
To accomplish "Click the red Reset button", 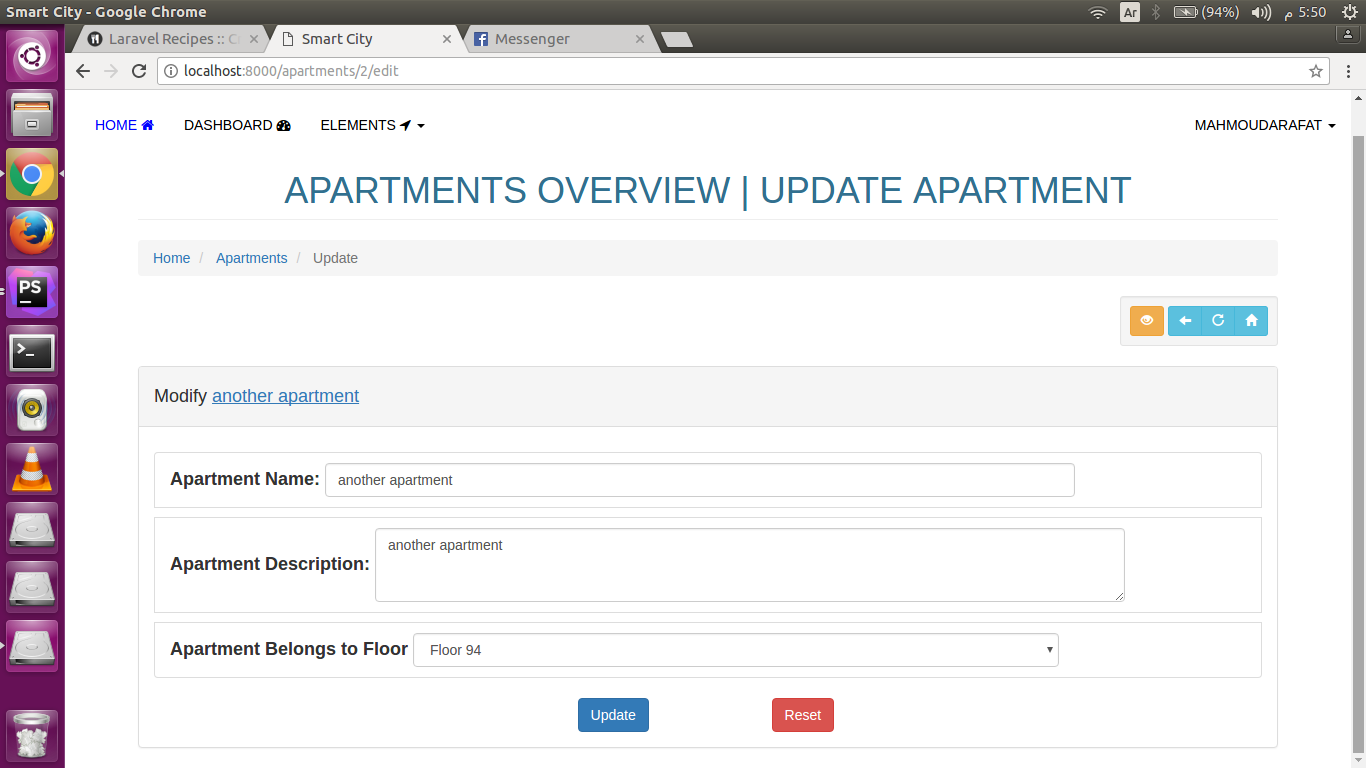I will [802, 715].
